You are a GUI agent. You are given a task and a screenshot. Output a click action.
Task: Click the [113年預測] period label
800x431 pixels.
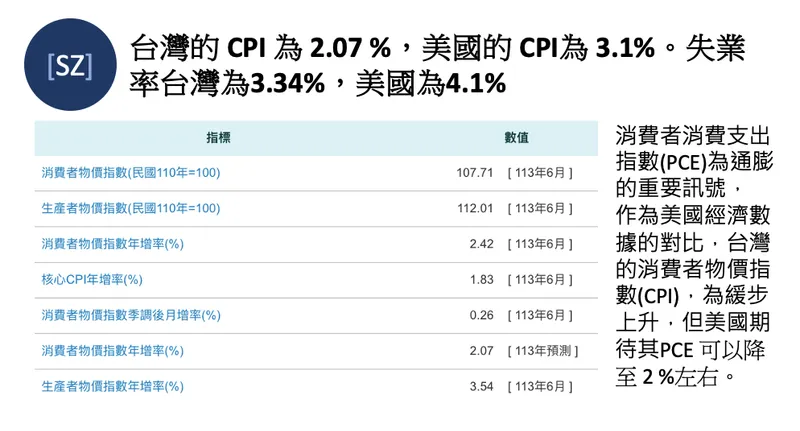pyautogui.click(x=542, y=350)
